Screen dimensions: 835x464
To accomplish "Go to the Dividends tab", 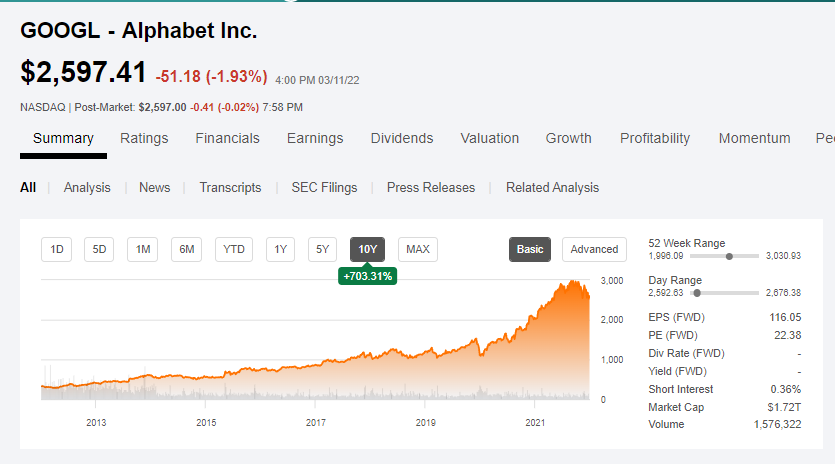I will click(402, 139).
